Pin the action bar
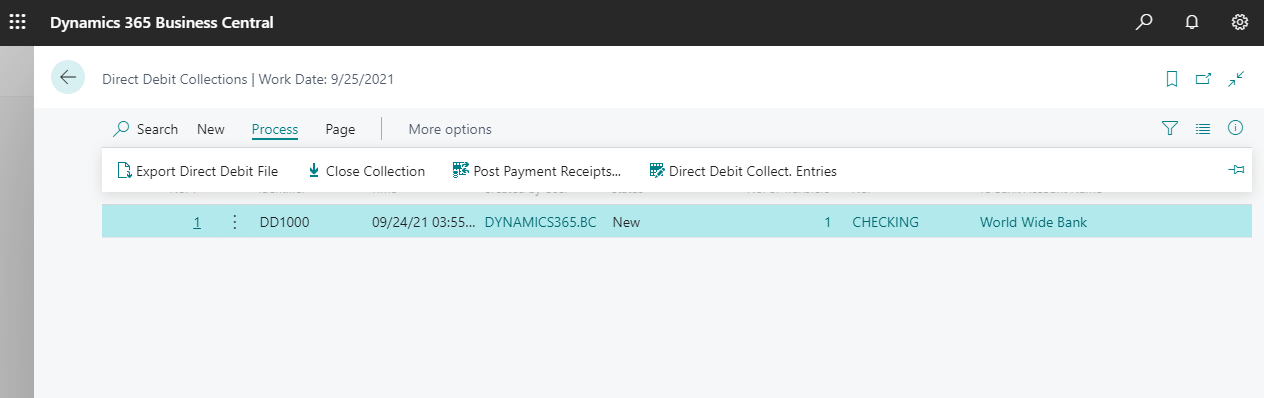Viewport: 1264px width, 398px height. pyautogui.click(x=1236, y=171)
